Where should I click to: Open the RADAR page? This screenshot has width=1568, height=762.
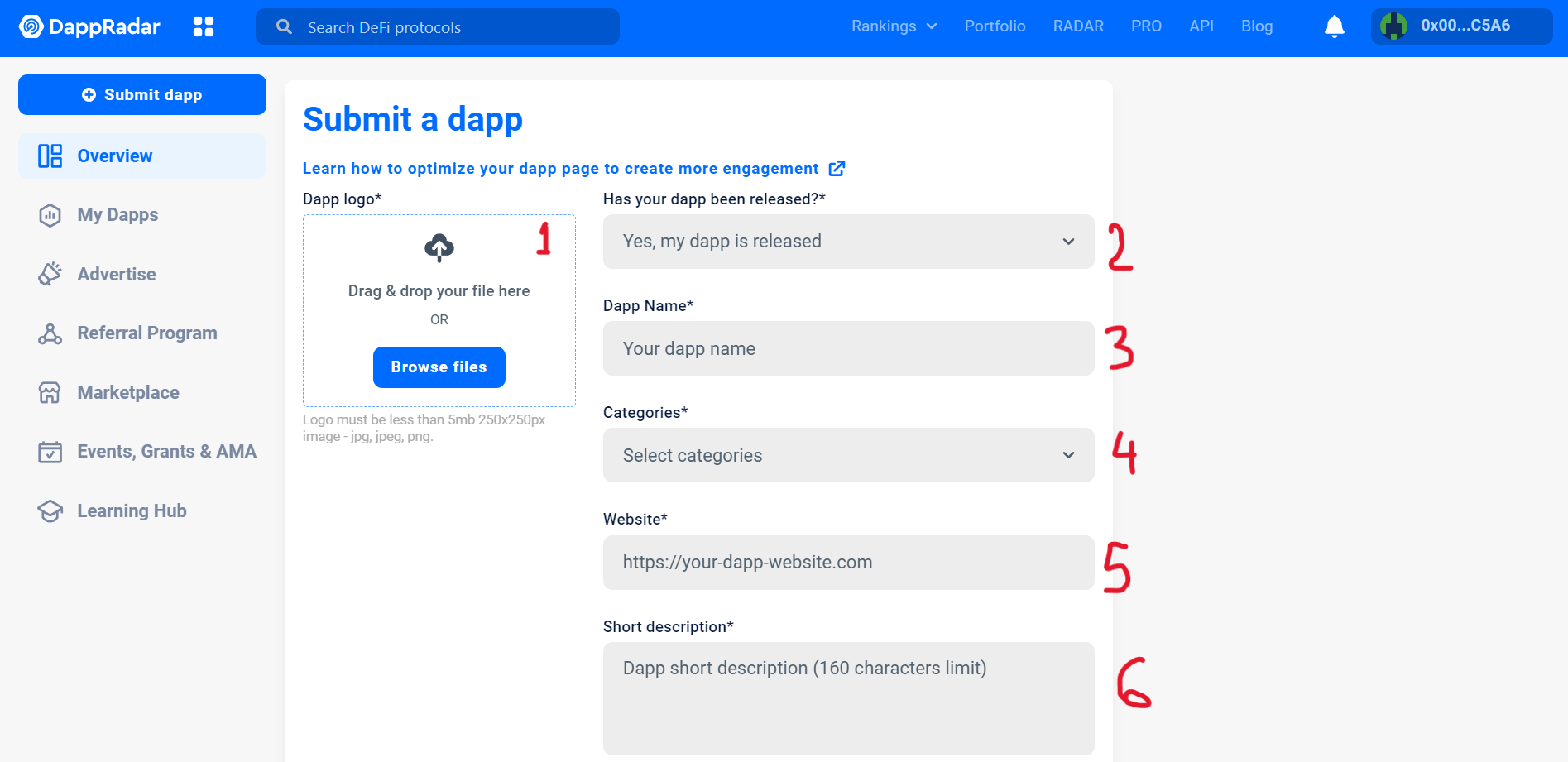click(1078, 26)
